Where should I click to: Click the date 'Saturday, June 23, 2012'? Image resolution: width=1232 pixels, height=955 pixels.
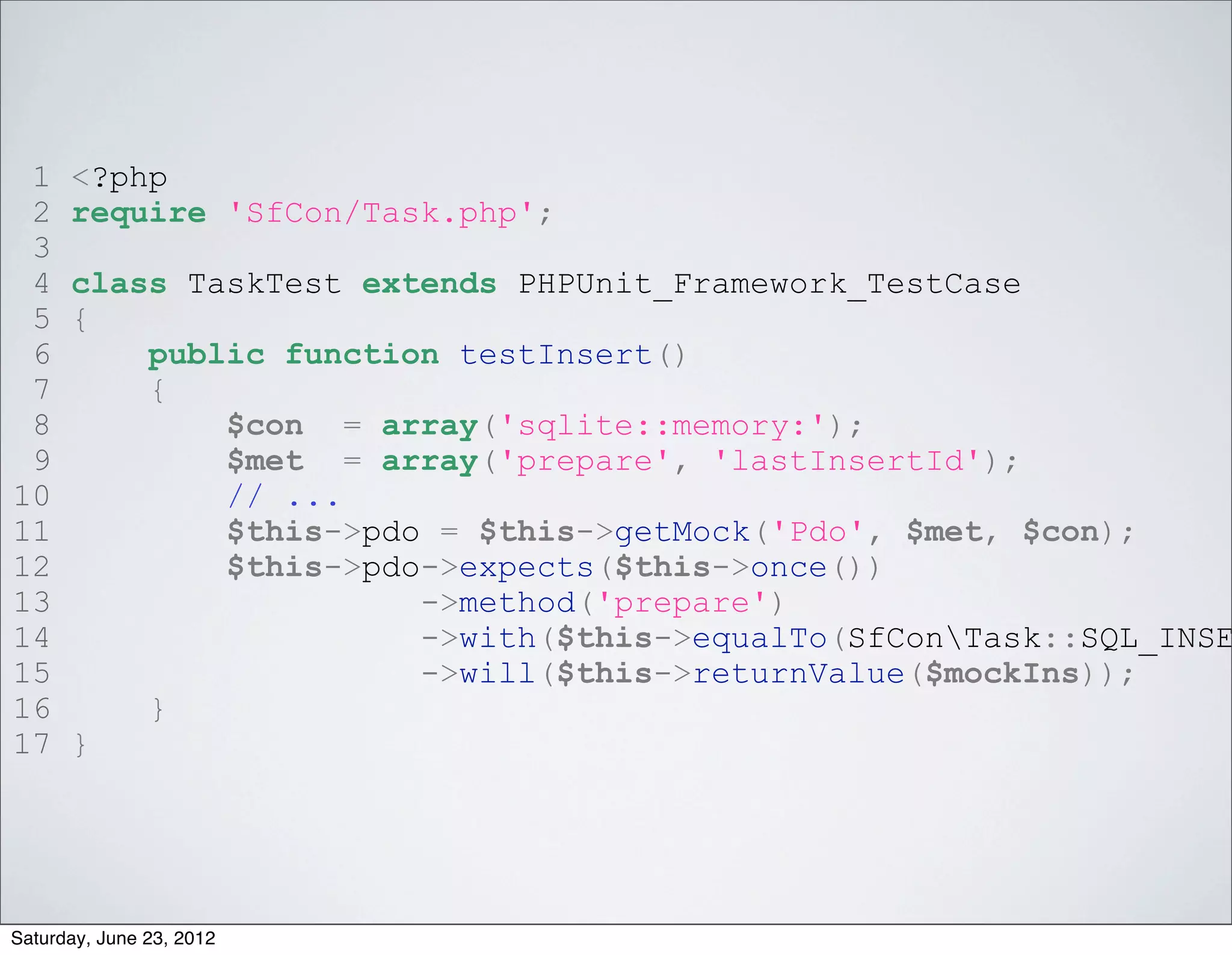pos(113,939)
